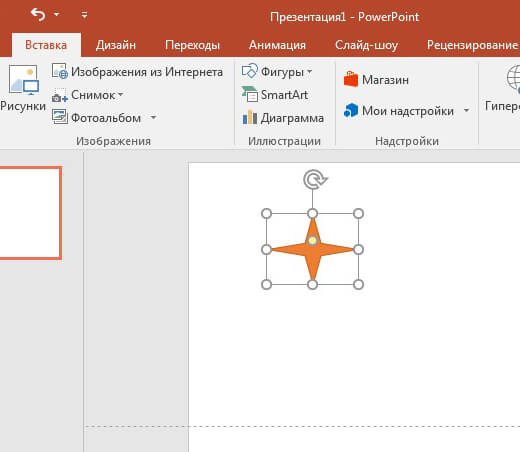Viewport: 520px width, 452px height.
Task: Click the top-right resize handle of star
Action: point(358,213)
